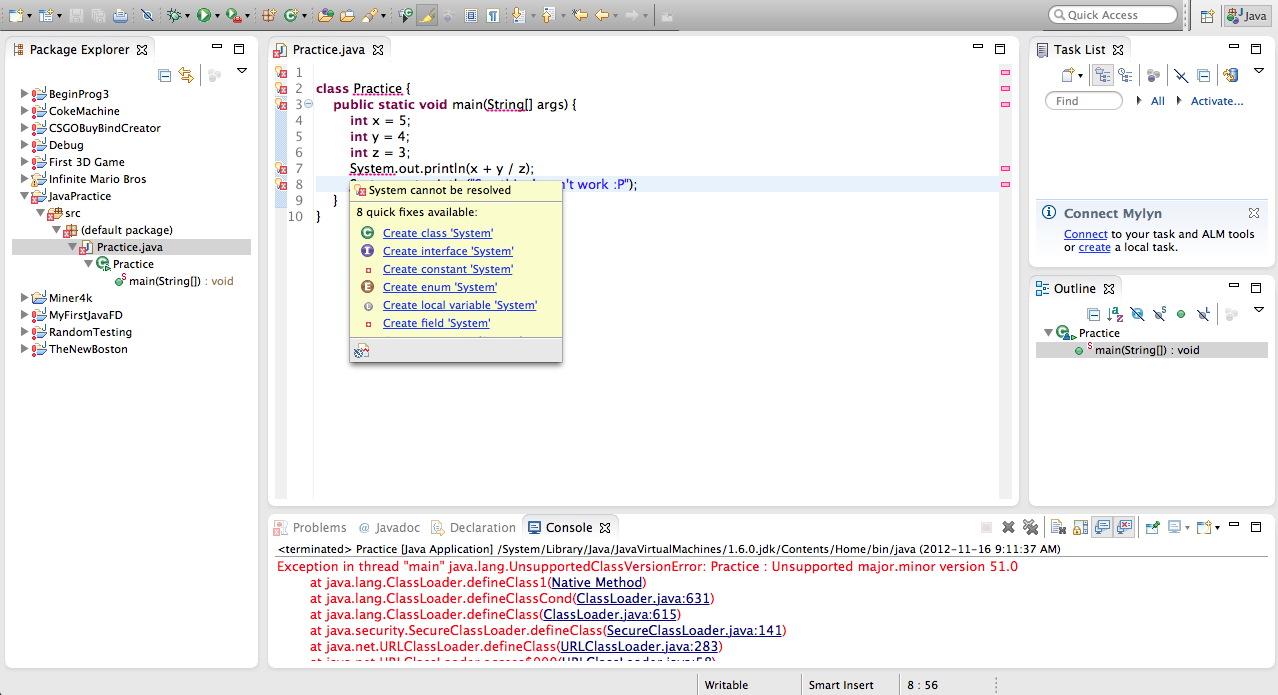Viewport: 1278px width, 695px height.
Task: Open Package Explorer view menu triangle
Action: (241, 71)
